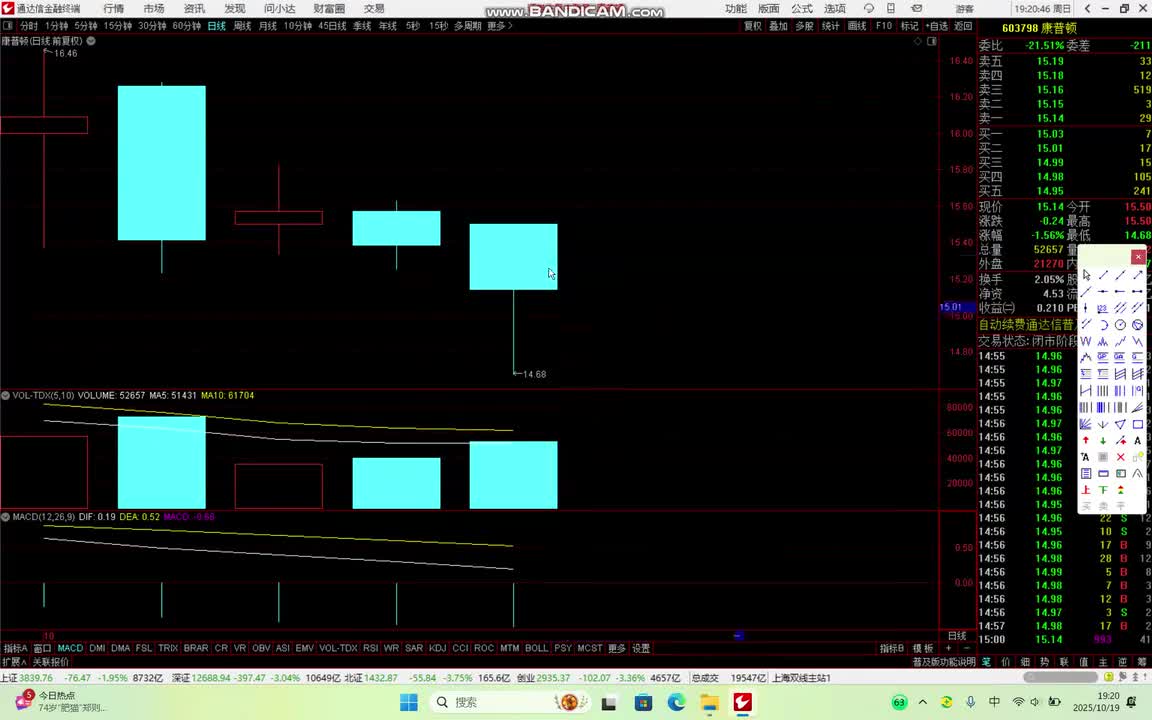Select the KDJ indicator tab
This screenshot has width=1152, height=720.
coord(437,648)
